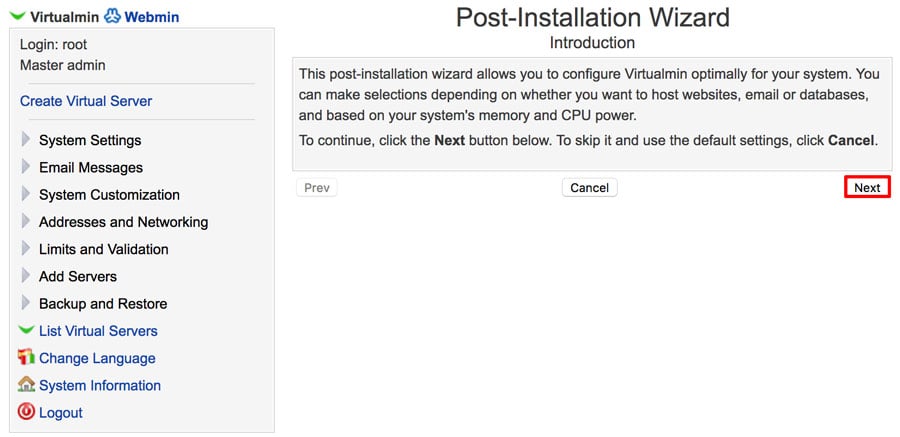Image resolution: width=900 pixels, height=437 pixels.
Task: Switch to the Webmin tab
Action: pos(152,17)
